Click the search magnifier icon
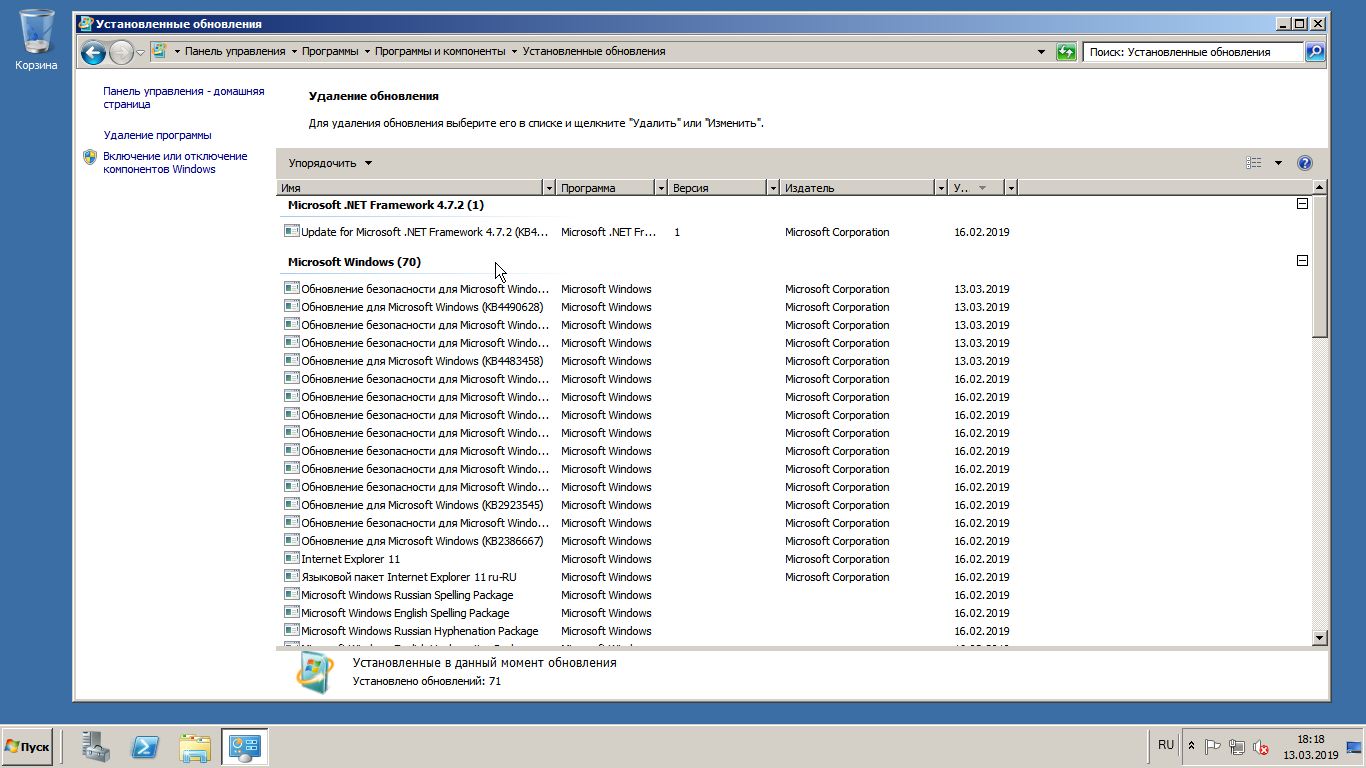This screenshot has height=768, width=1366. click(x=1315, y=52)
